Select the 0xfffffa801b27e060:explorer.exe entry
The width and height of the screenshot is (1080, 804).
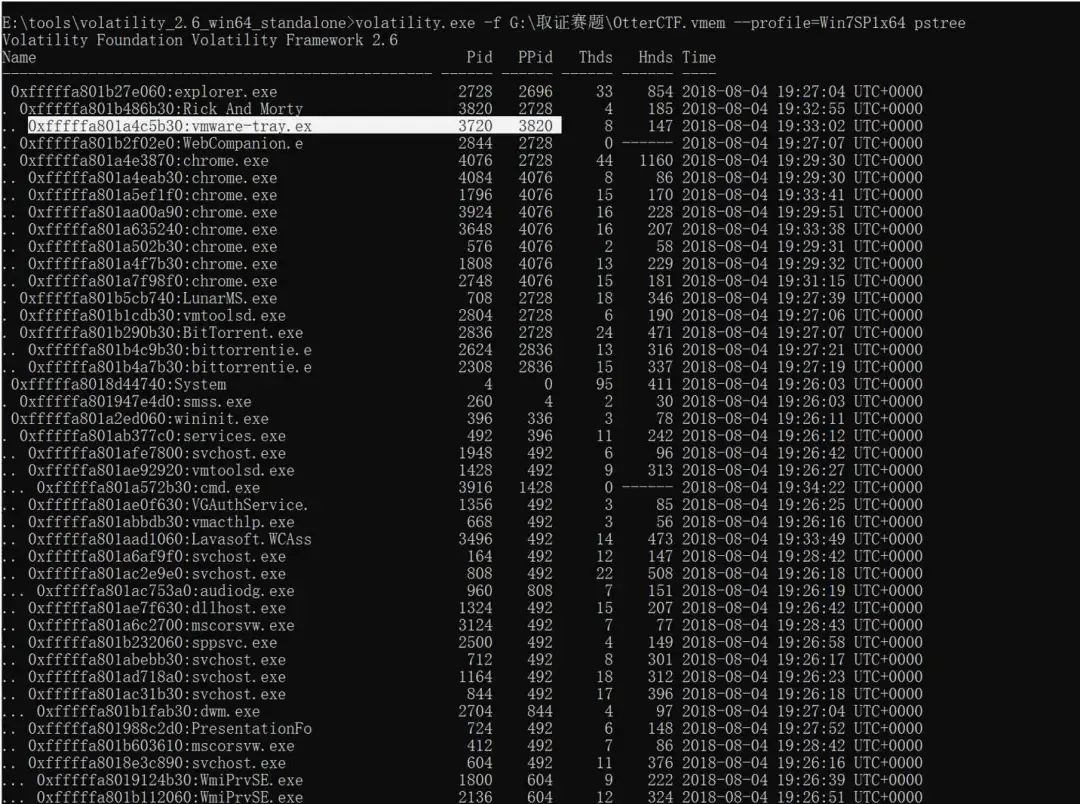[x=144, y=92]
